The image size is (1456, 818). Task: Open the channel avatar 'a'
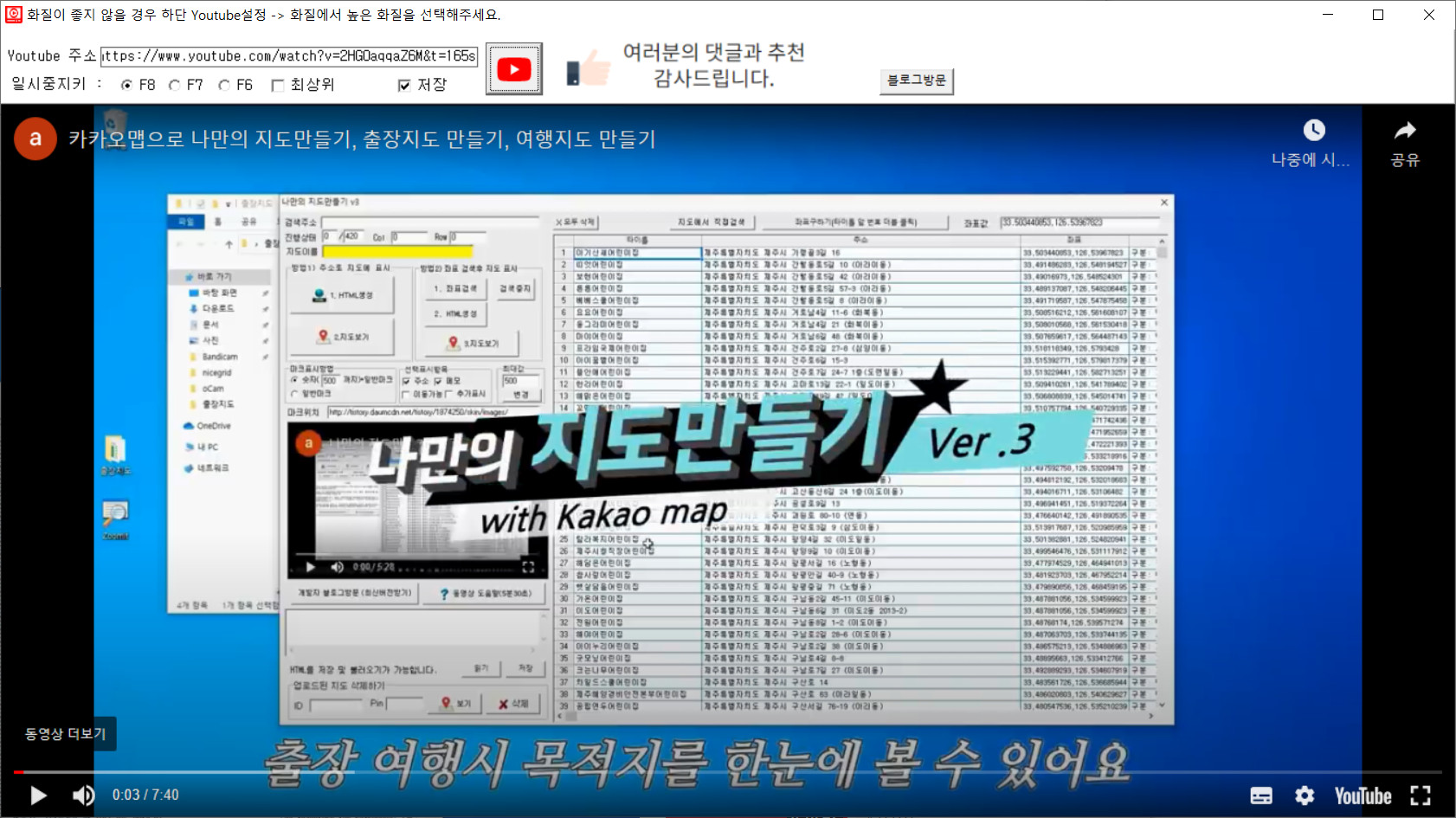tap(35, 139)
